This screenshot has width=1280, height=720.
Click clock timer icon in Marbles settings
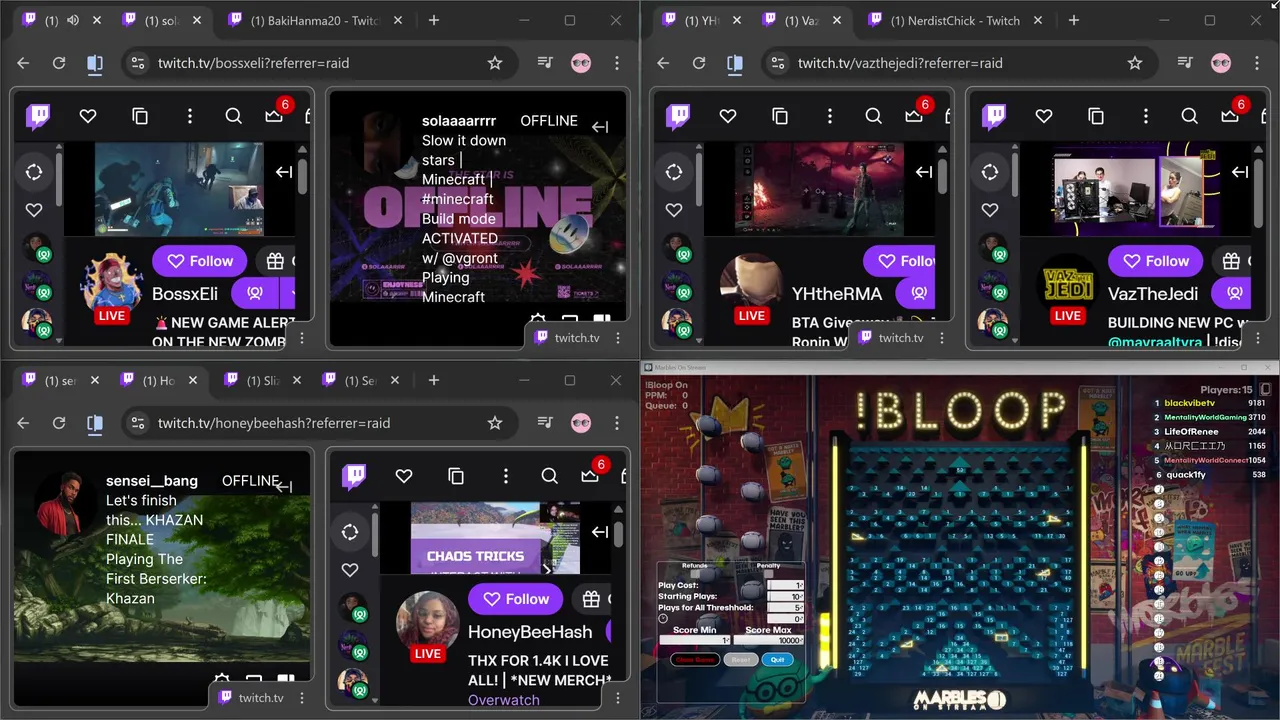click(x=663, y=618)
